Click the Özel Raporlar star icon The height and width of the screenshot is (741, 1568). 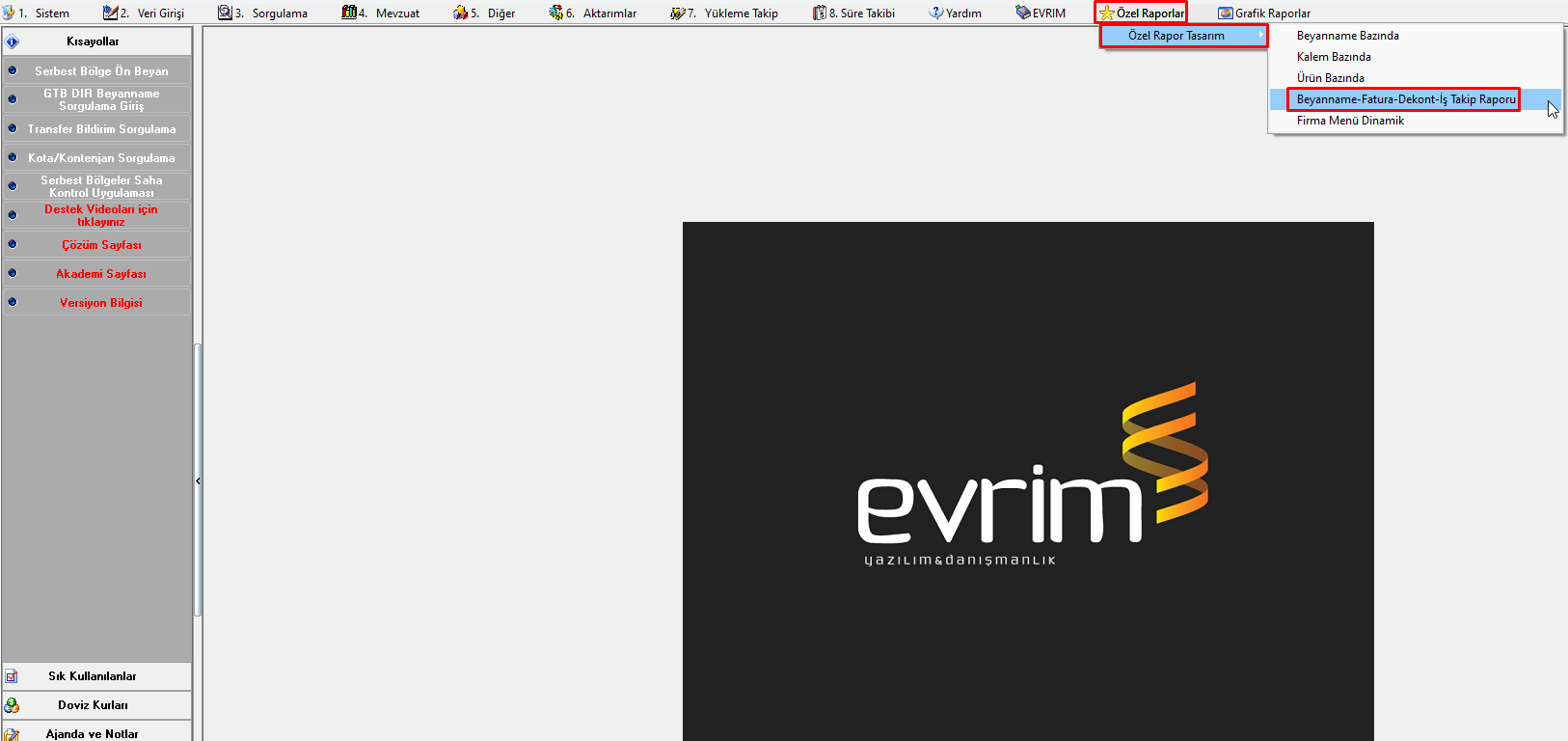1107,13
